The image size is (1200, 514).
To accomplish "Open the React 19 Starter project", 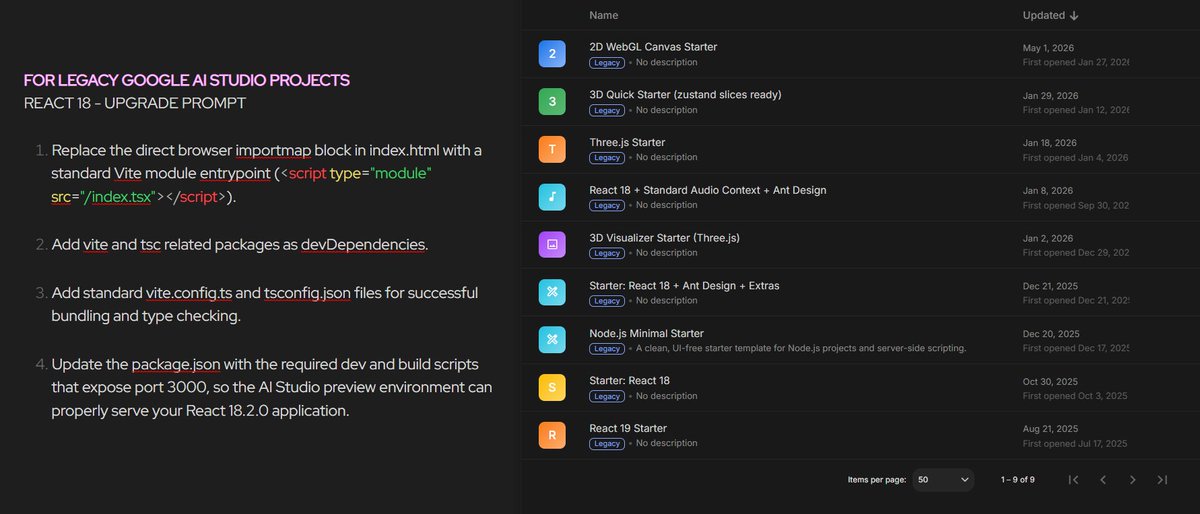I will [x=627, y=429].
